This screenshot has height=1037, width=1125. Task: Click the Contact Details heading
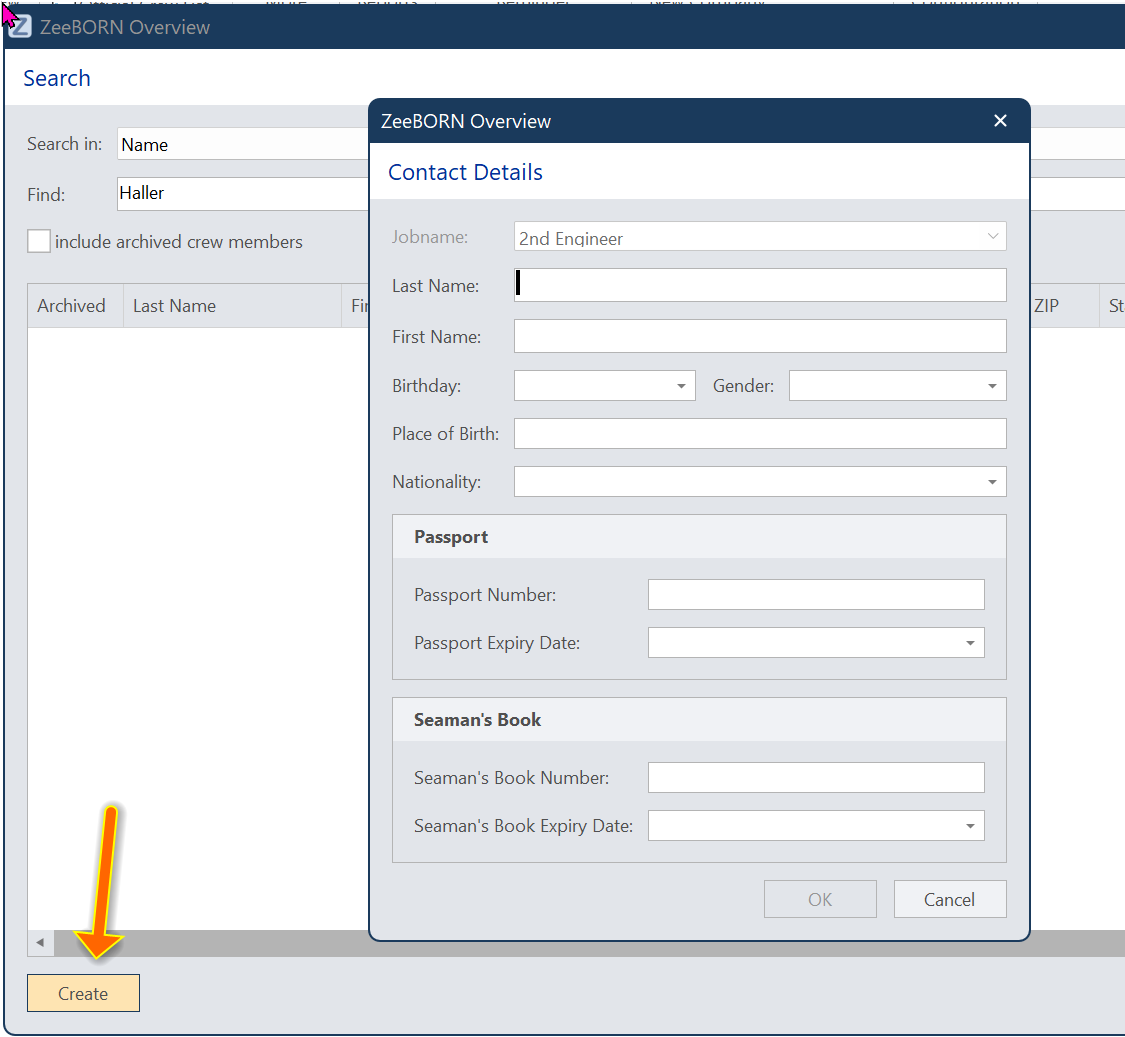465,172
